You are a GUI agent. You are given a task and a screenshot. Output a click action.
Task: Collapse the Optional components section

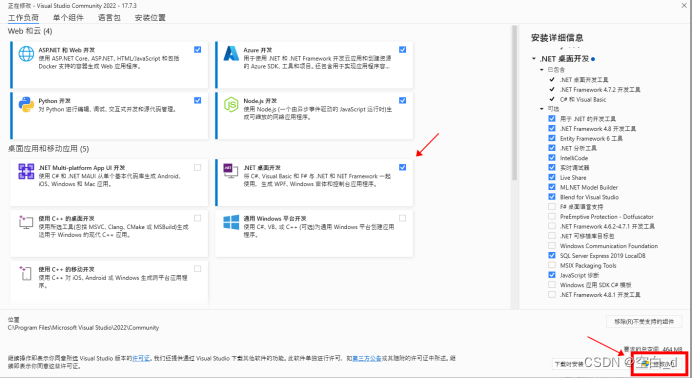[542, 109]
